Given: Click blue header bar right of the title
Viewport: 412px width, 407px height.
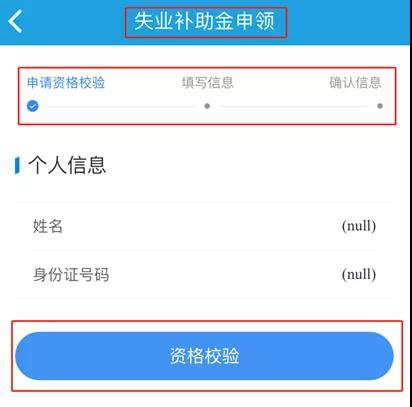Looking at the screenshot, I should pyautogui.click(x=348, y=22).
